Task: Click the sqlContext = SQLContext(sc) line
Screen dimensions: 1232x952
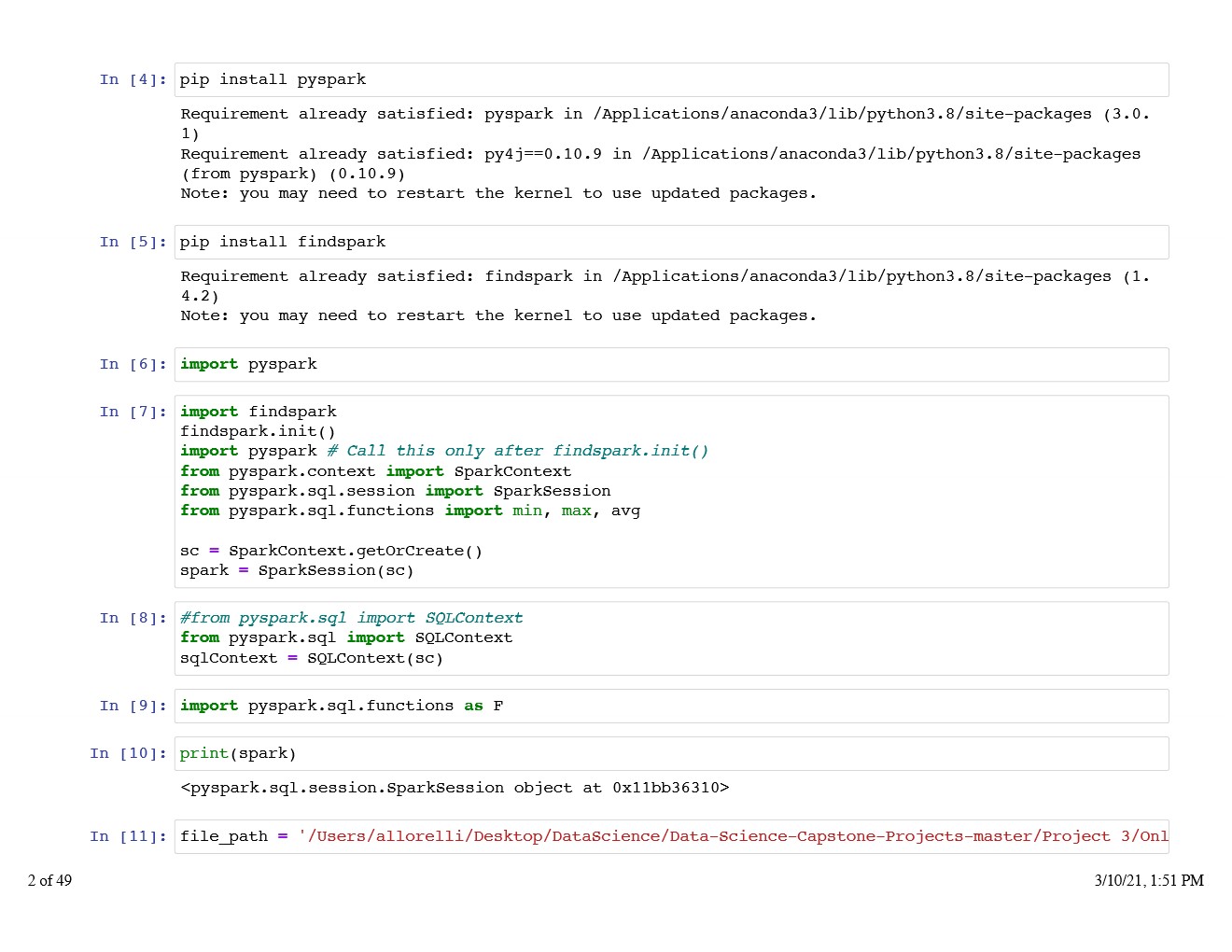Action: (x=311, y=658)
